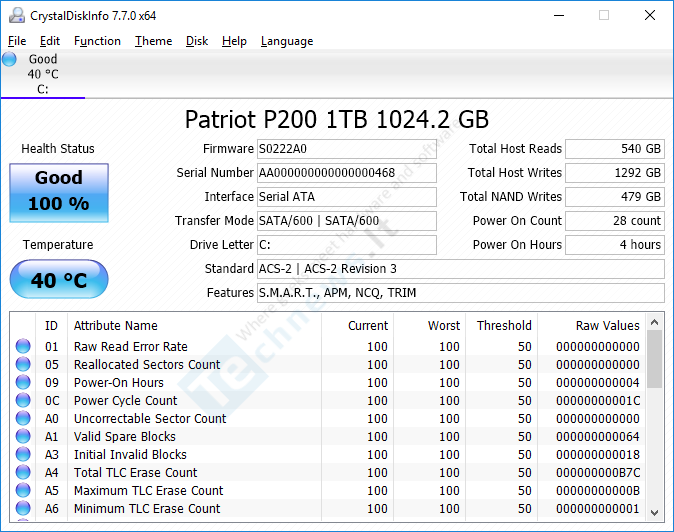The width and height of the screenshot is (674, 532).
Task: Click the Threshold column header
Action: (x=504, y=326)
